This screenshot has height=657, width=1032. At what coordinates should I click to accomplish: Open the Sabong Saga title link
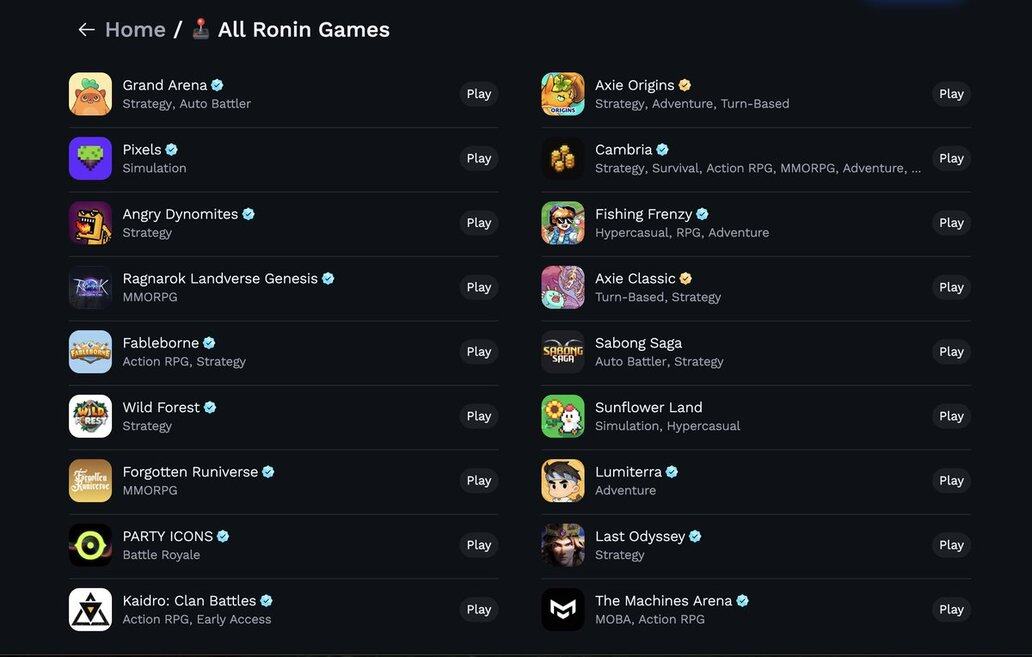(638, 343)
